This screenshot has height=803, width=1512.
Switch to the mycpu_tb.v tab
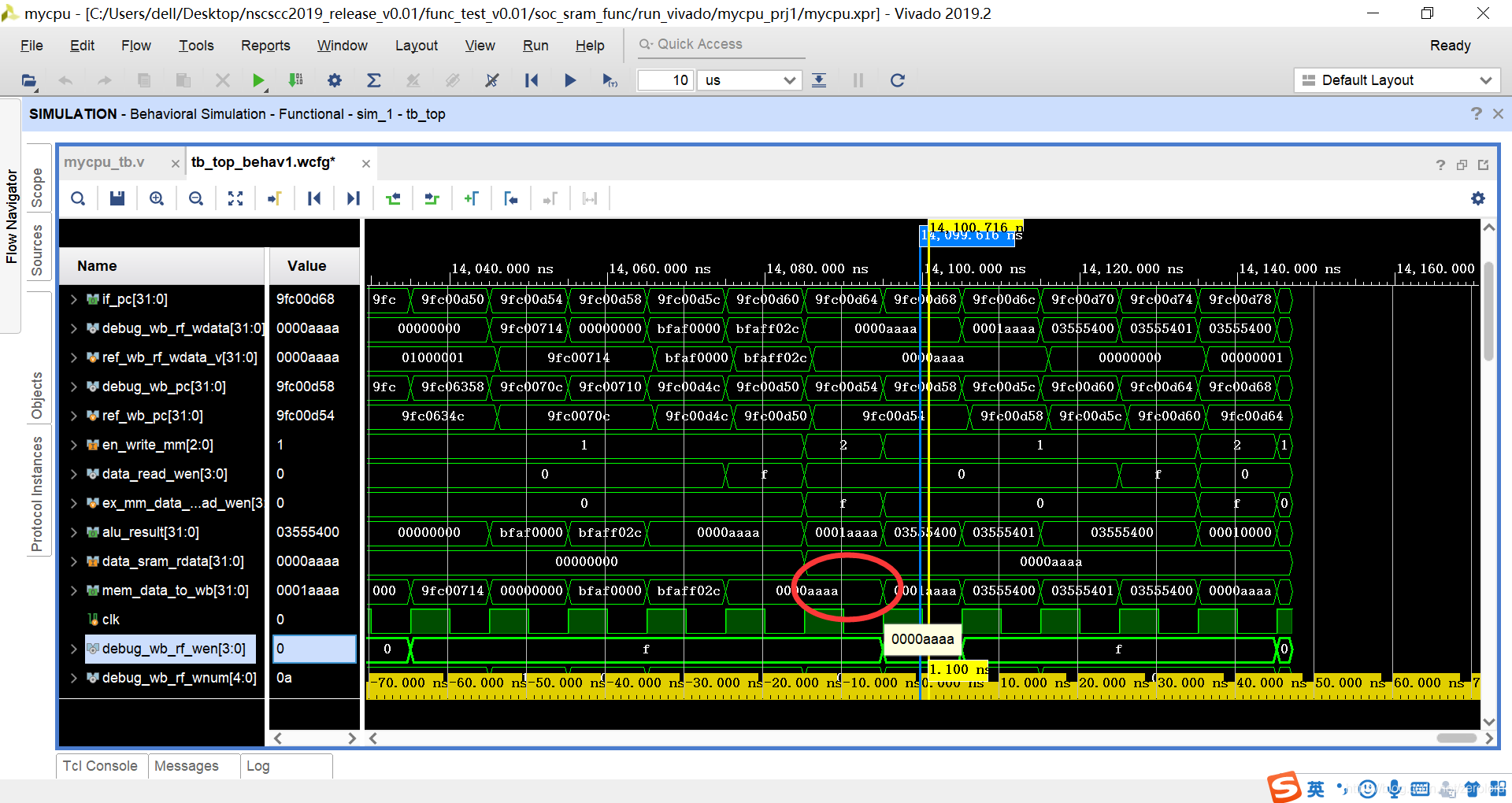click(x=104, y=162)
